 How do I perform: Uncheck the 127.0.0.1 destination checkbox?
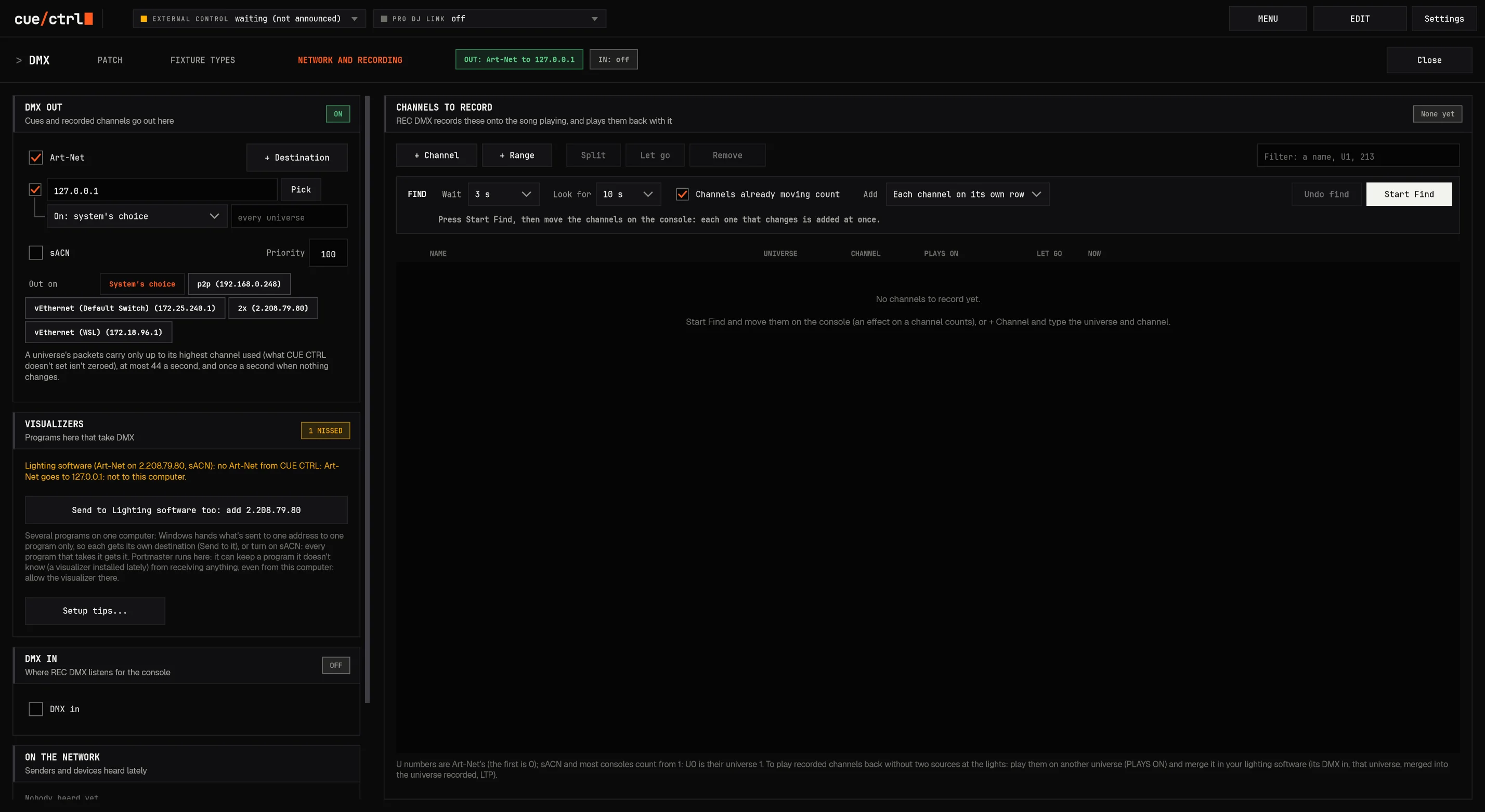coord(35,190)
